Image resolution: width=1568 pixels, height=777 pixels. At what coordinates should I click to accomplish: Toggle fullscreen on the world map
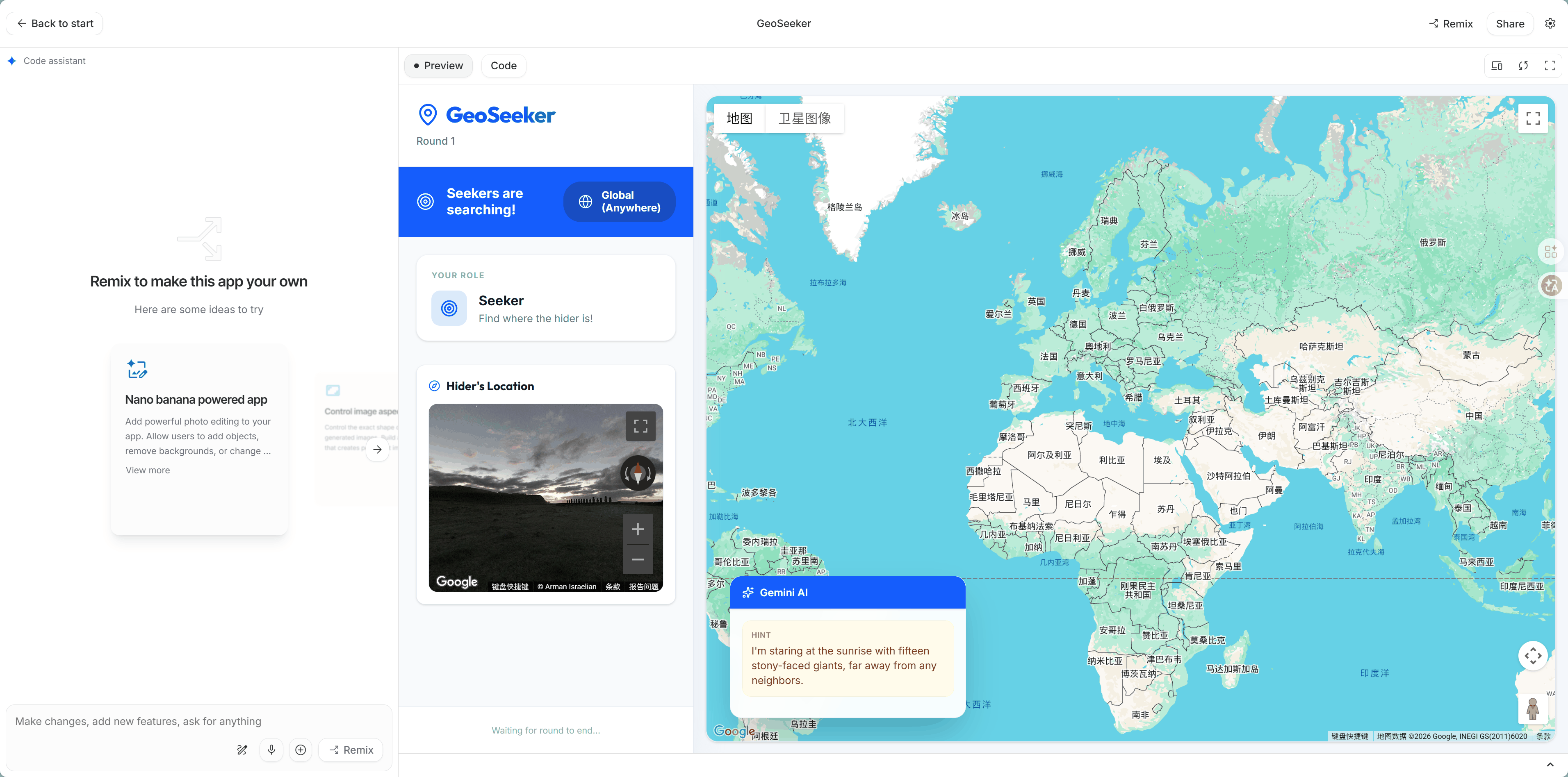point(1533,118)
